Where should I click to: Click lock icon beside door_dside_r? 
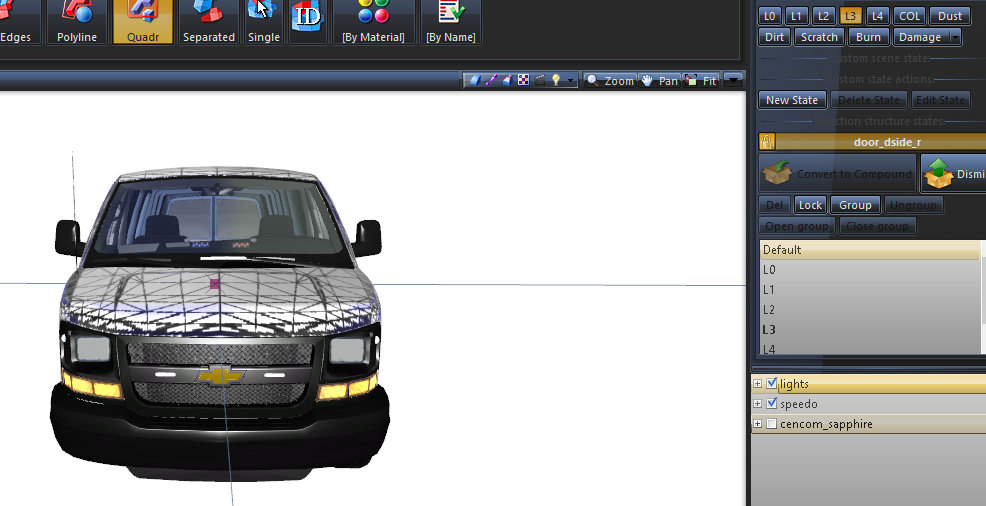[767, 141]
